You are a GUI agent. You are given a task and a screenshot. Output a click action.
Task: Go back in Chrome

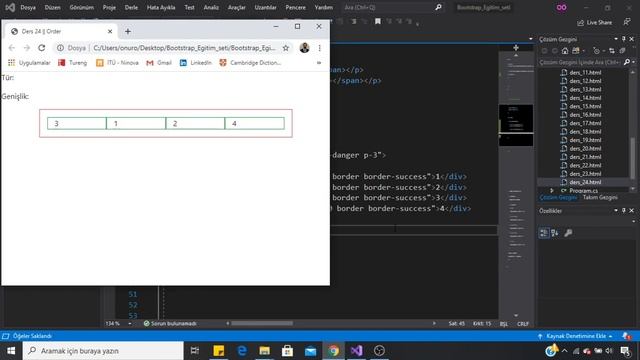point(11,48)
